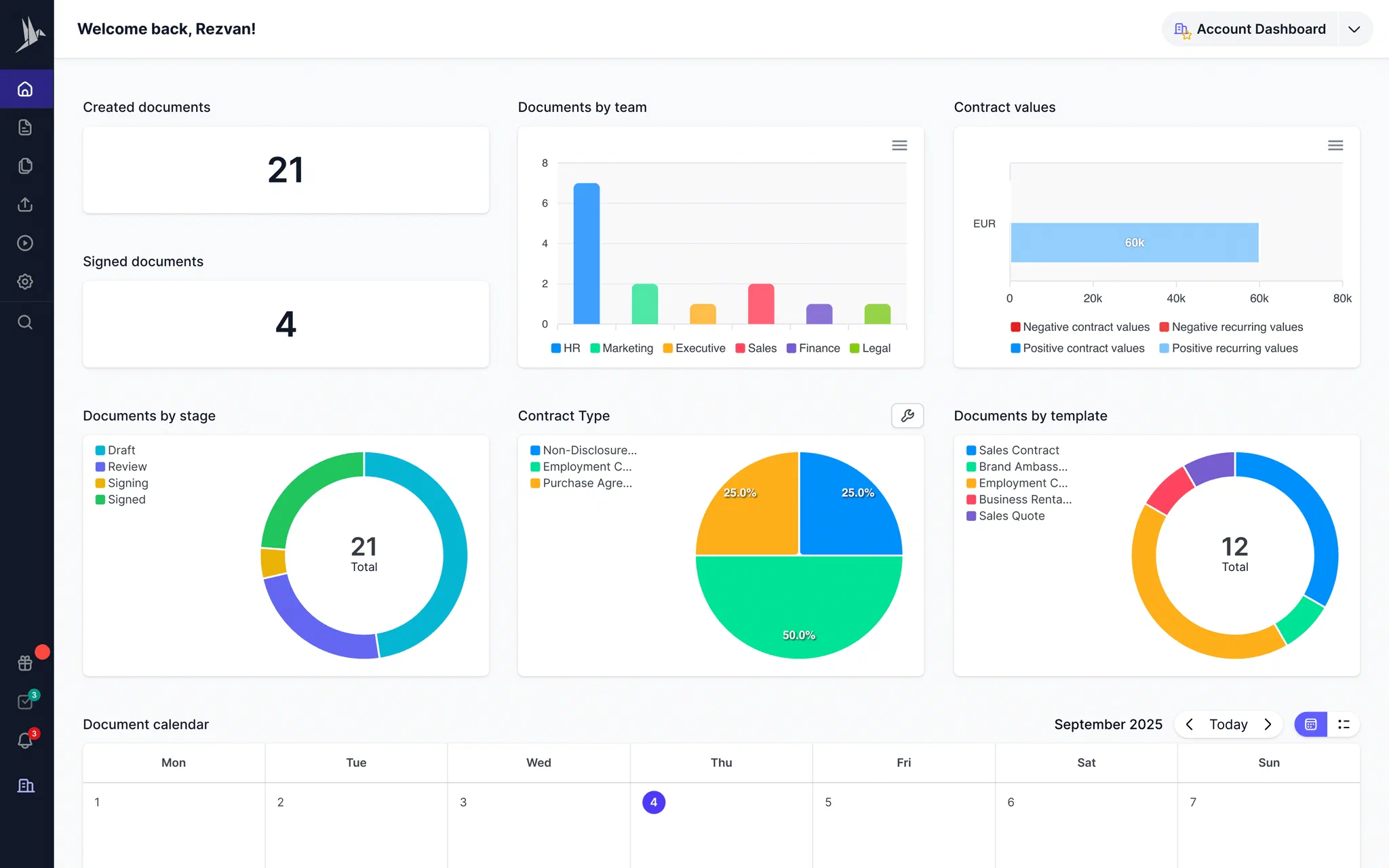Click the bird logo at top left
1389x868 pixels.
click(29, 34)
